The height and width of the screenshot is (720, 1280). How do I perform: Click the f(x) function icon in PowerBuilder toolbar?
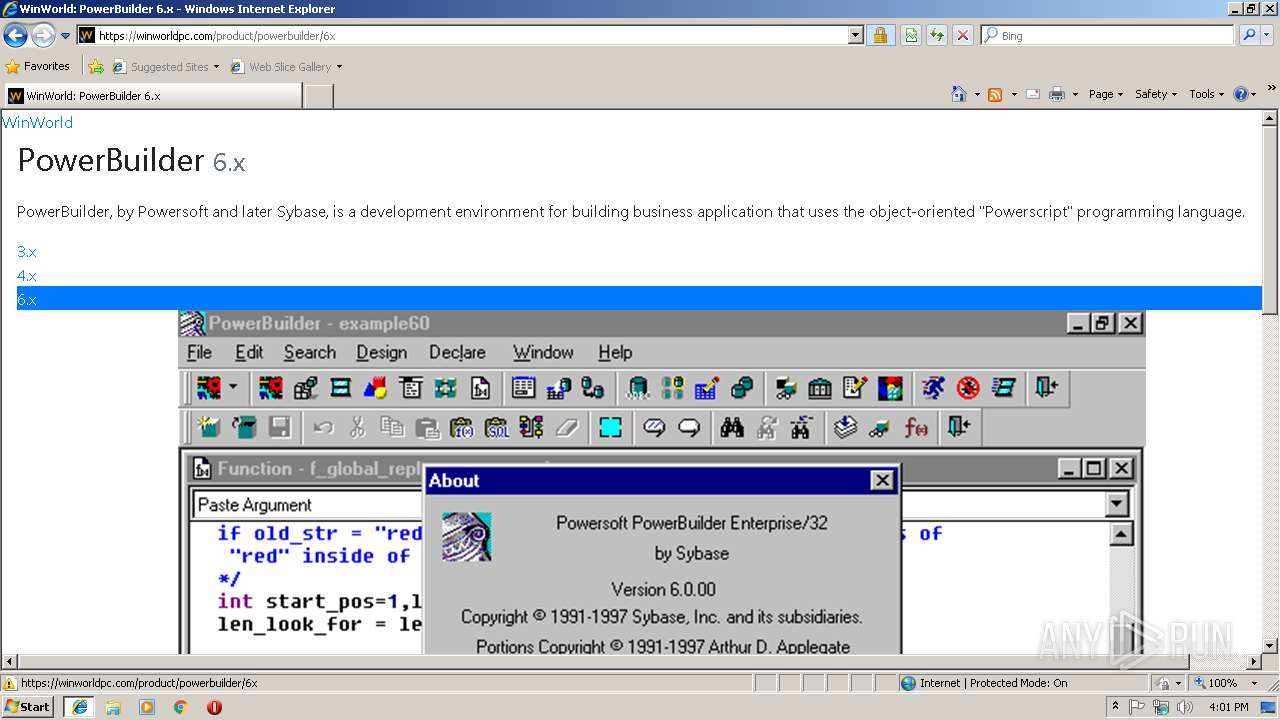pyautogui.click(x=916, y=428)
